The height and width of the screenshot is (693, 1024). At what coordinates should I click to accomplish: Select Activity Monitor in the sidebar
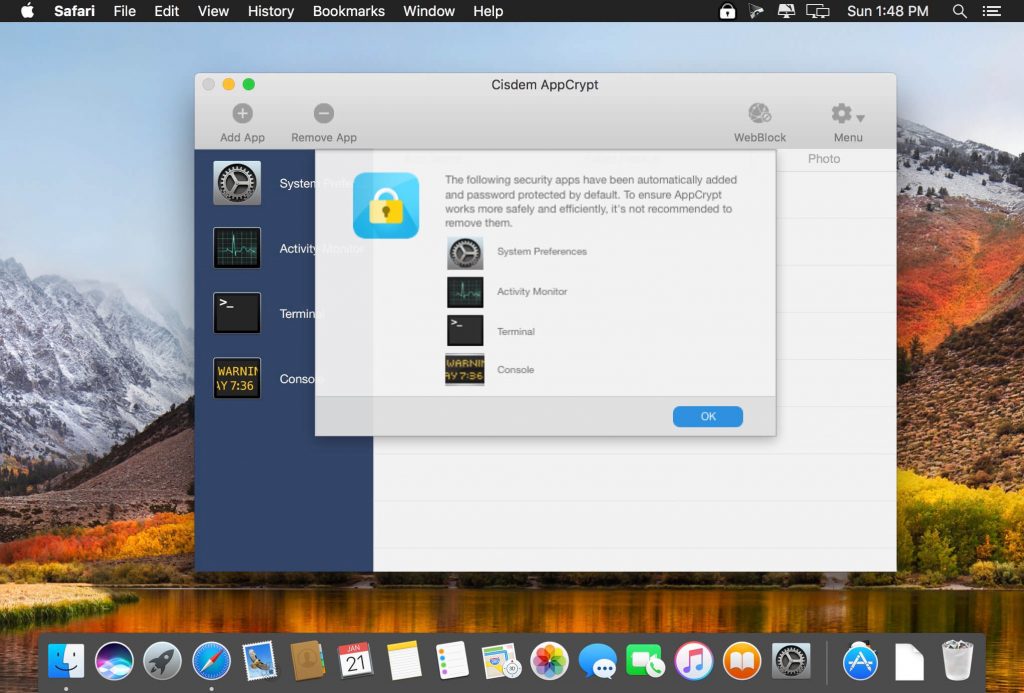(237, 248)
